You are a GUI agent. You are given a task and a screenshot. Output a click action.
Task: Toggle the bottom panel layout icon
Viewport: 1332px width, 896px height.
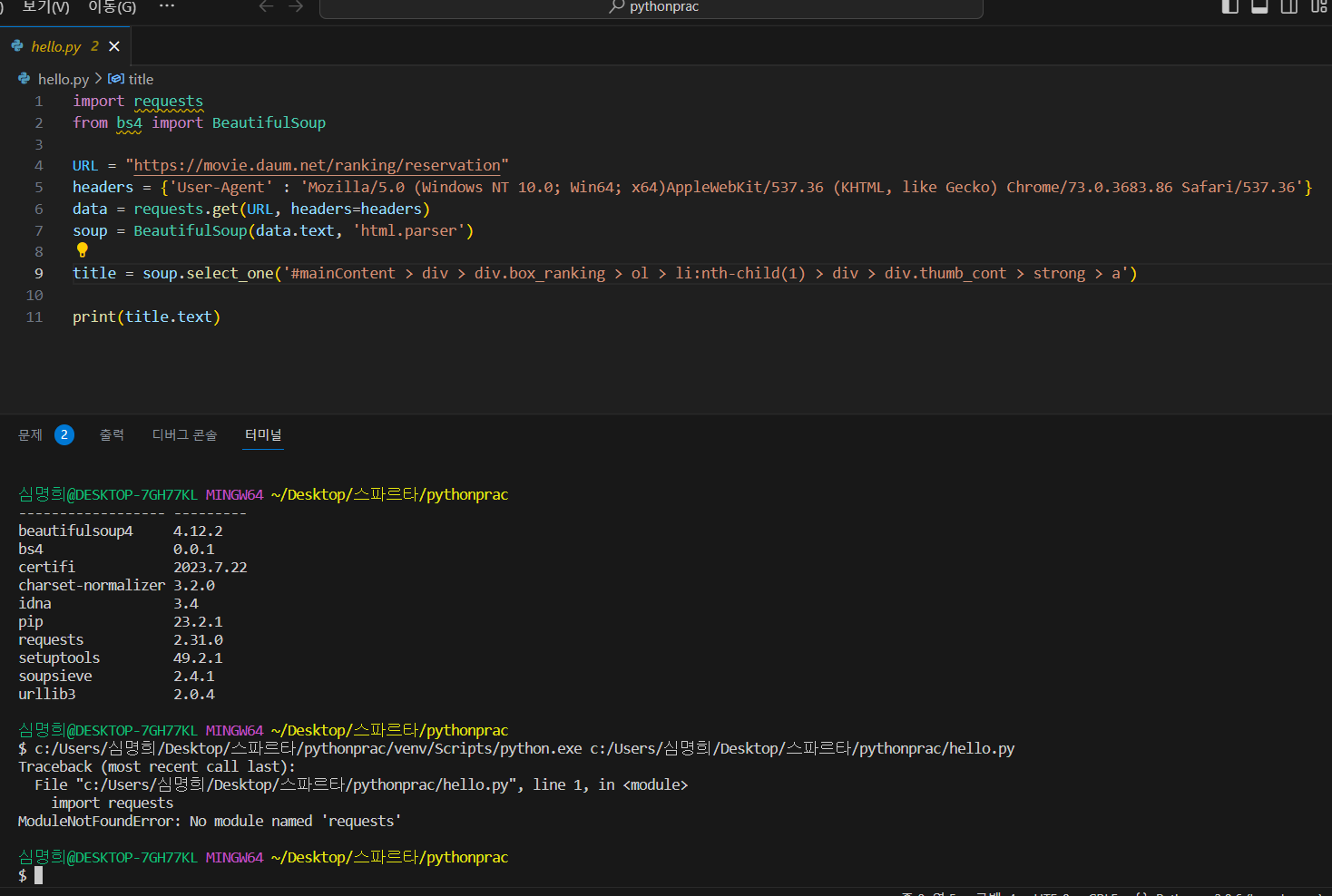pyautogui.click(x=1259, y=6)
